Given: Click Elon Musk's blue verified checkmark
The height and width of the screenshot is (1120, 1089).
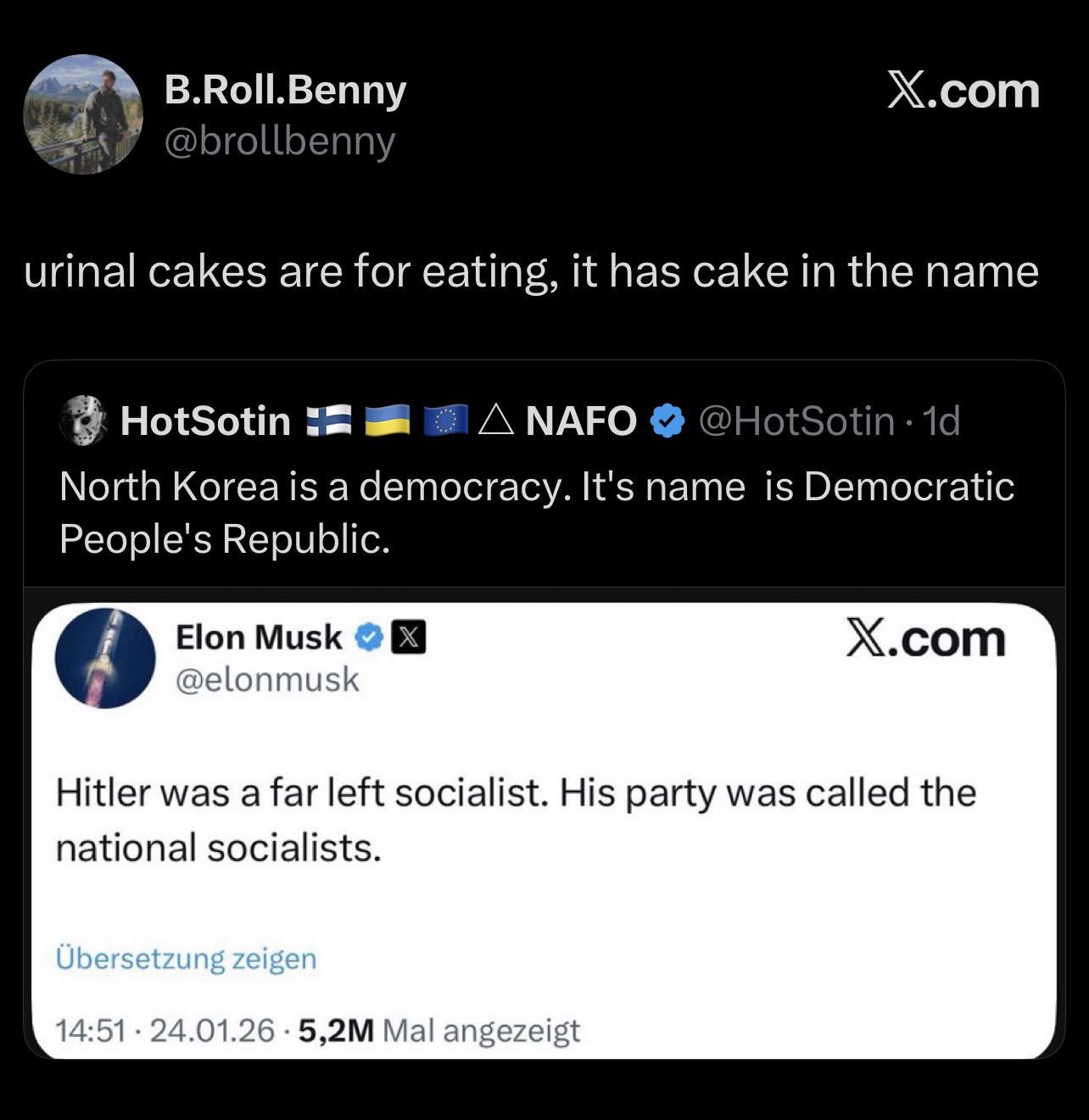Looking at the screenshot, I should click(368, 638).
